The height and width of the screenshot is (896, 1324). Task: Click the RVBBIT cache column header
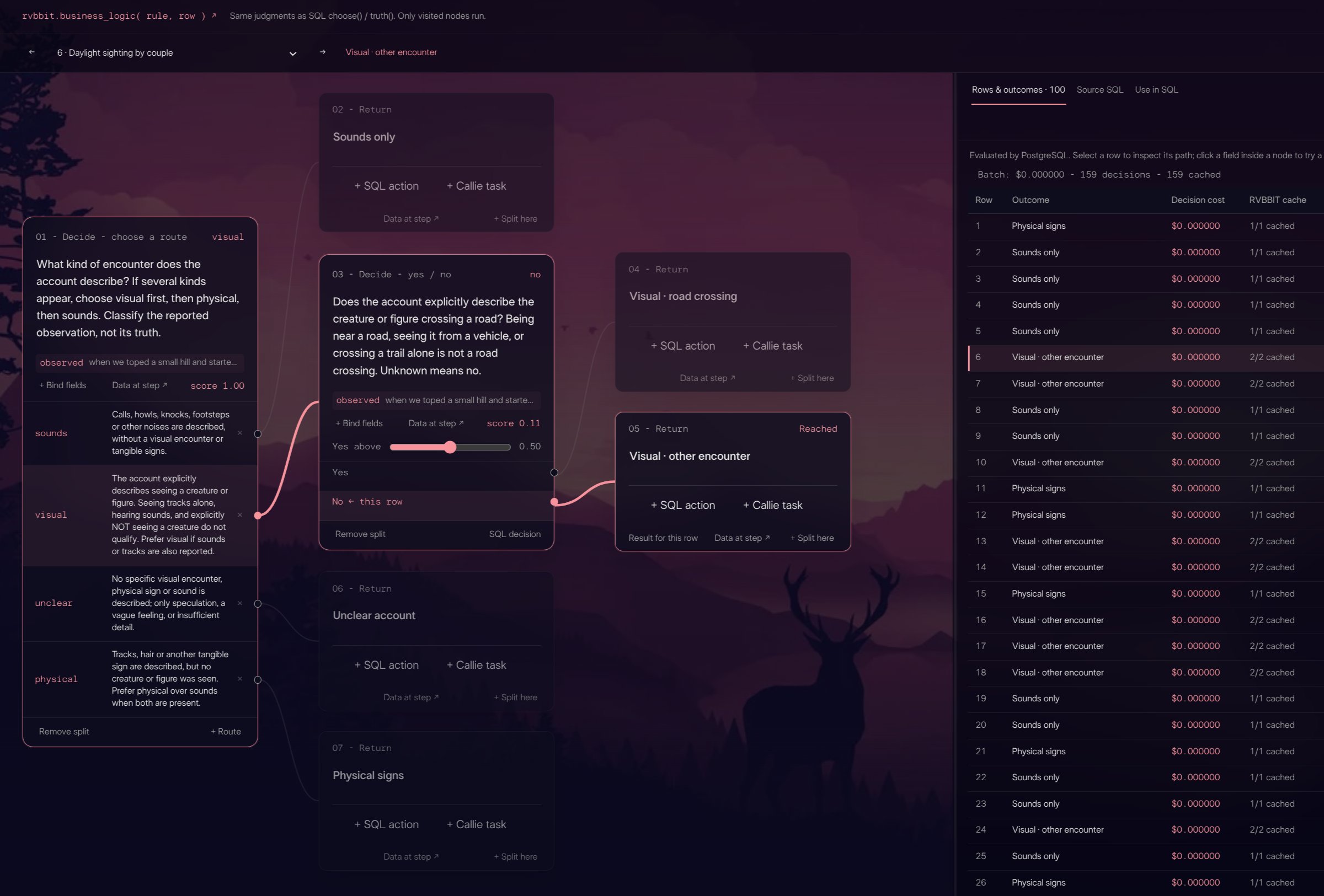(1277, 200)
